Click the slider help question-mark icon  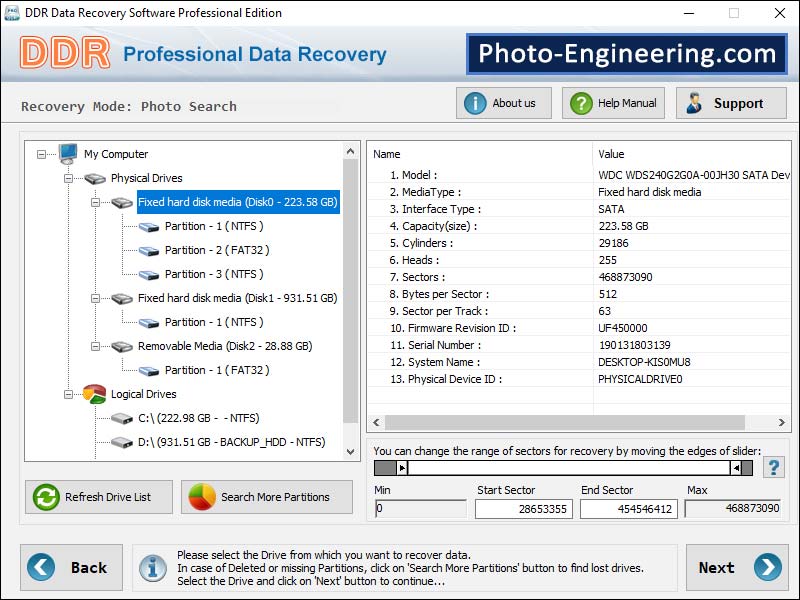773,467
